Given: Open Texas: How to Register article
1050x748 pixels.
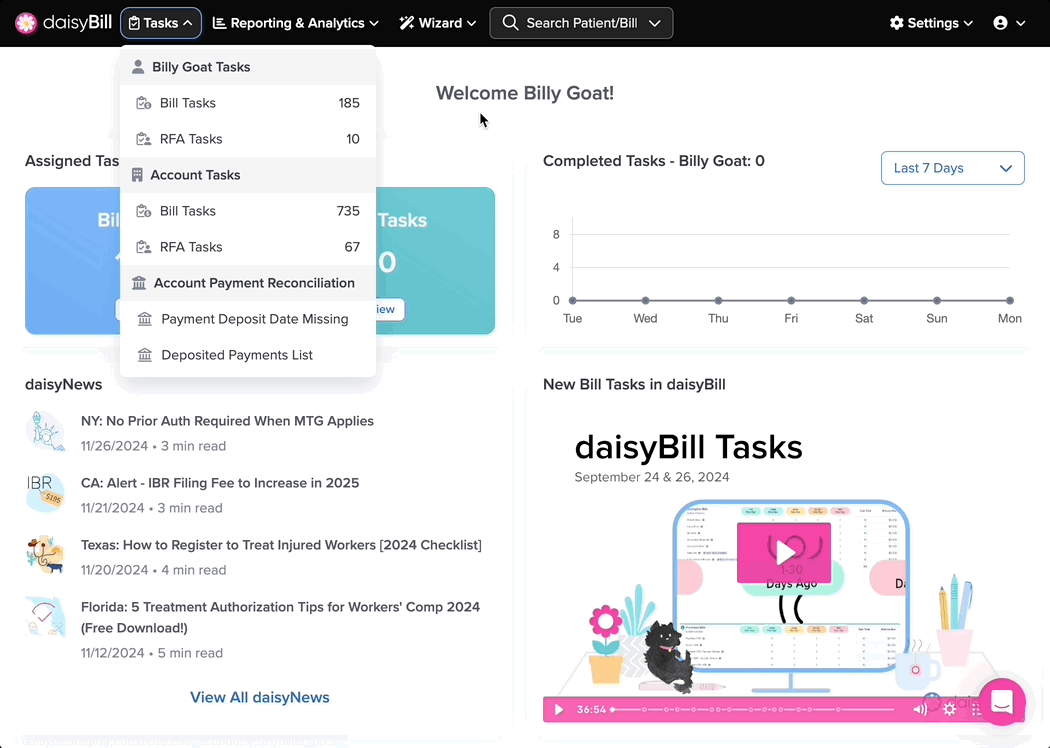Looking at the screenshot, I should [x=281, y=545].
